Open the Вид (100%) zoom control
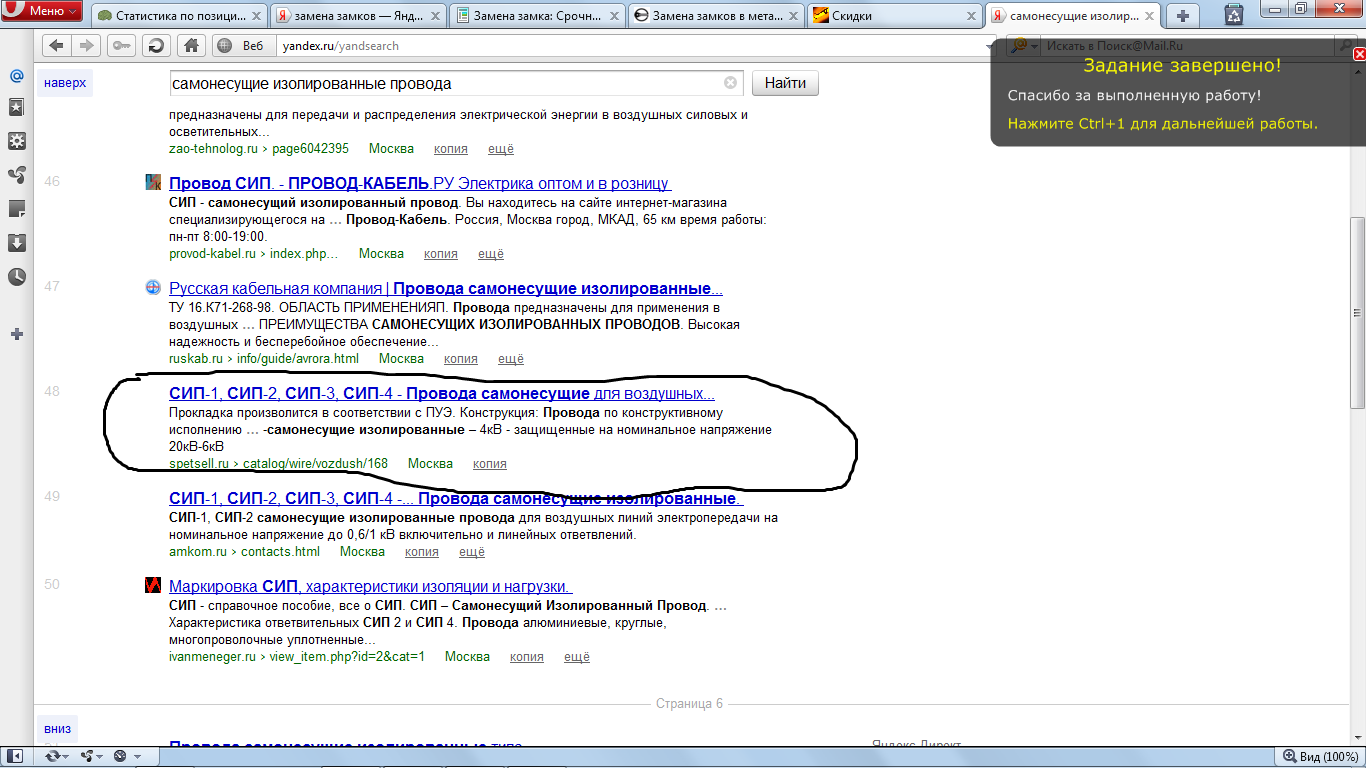Image resolution: width=1366 pixels, height=768 pixels. tap(1322, 757)
